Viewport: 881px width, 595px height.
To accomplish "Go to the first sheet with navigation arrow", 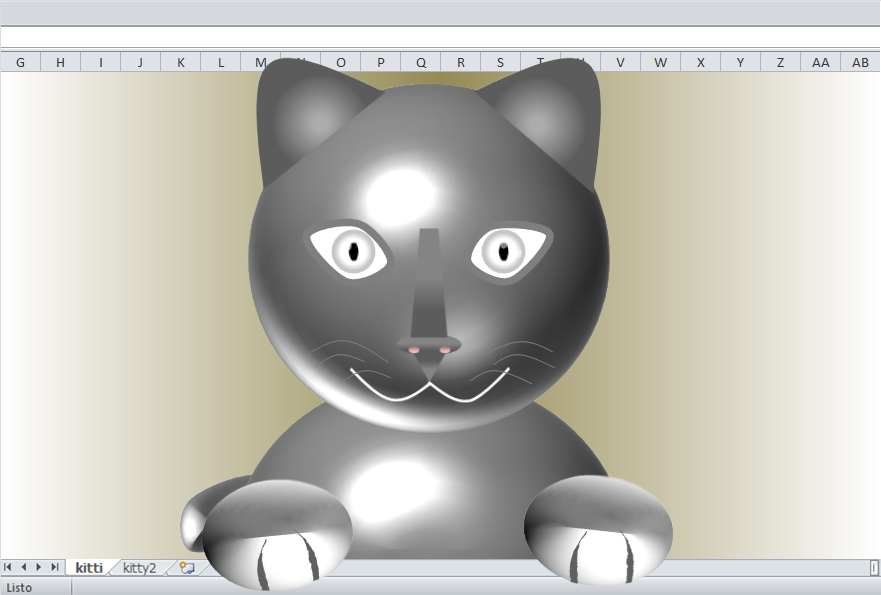I will point(8,567).
